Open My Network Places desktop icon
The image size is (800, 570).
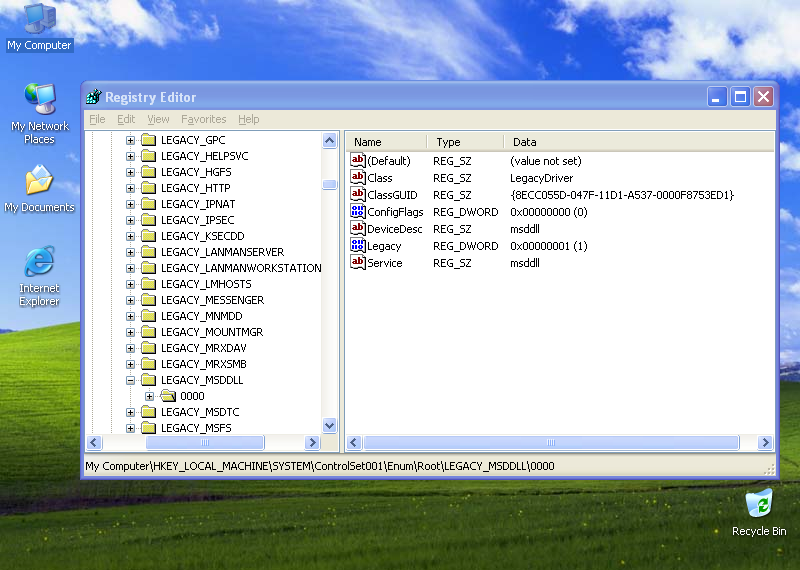40,113
